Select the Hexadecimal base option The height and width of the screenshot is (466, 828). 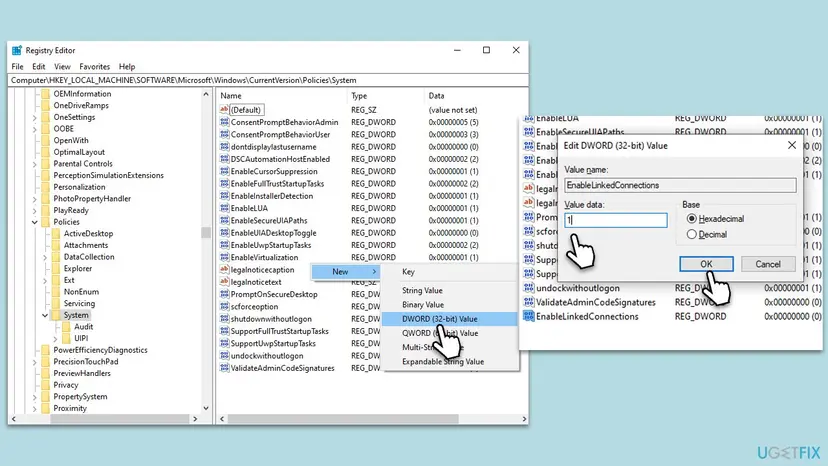pos(691,219)
